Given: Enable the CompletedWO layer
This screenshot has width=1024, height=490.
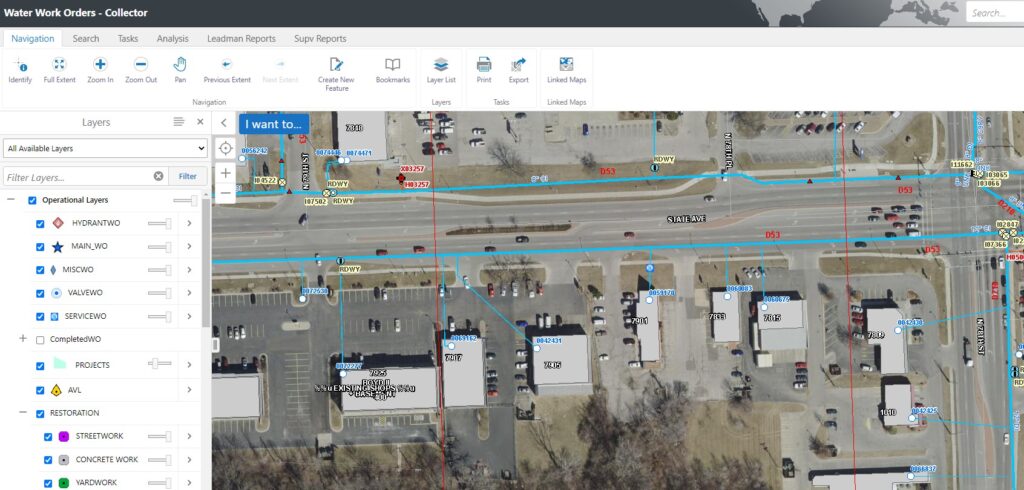Looking at the screenshot, I should pyautogui.click(x=40, y=340).
